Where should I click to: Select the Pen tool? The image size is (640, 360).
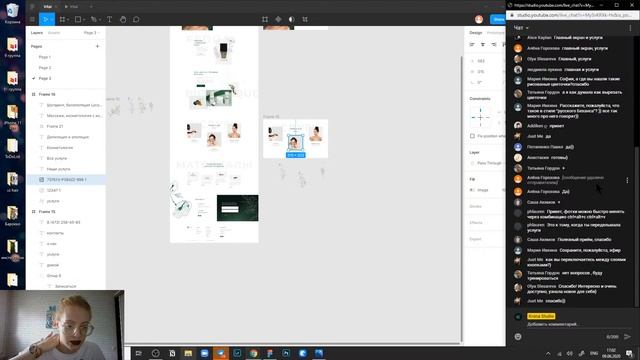(93, 19)
